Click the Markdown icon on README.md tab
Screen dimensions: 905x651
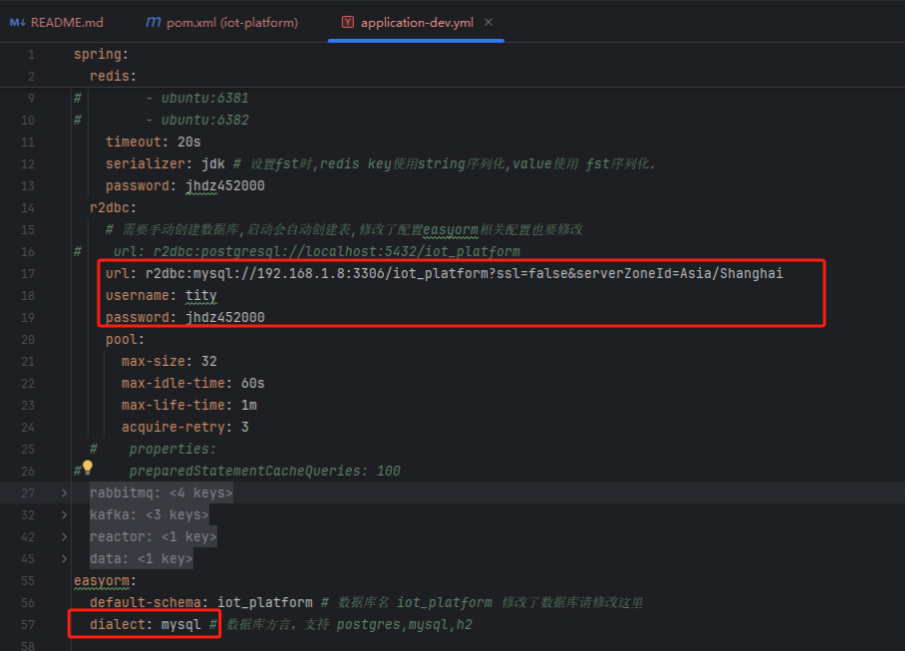pos(17,20)
